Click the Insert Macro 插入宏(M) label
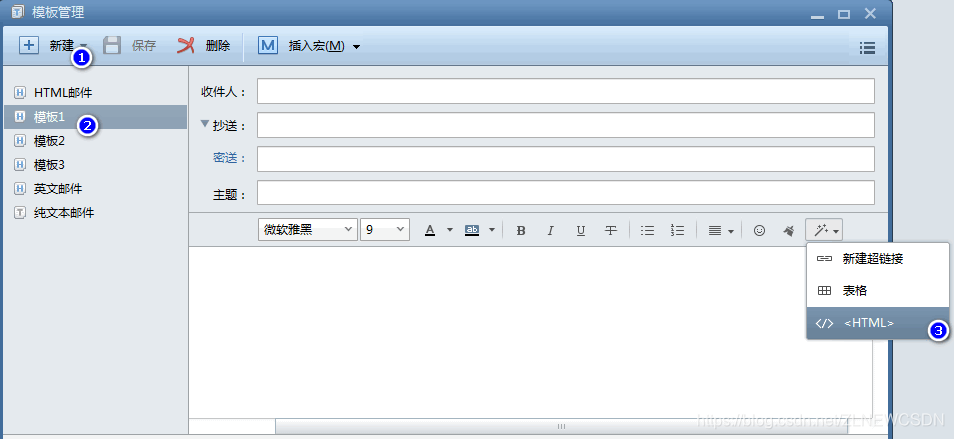 tap(316, 46)
